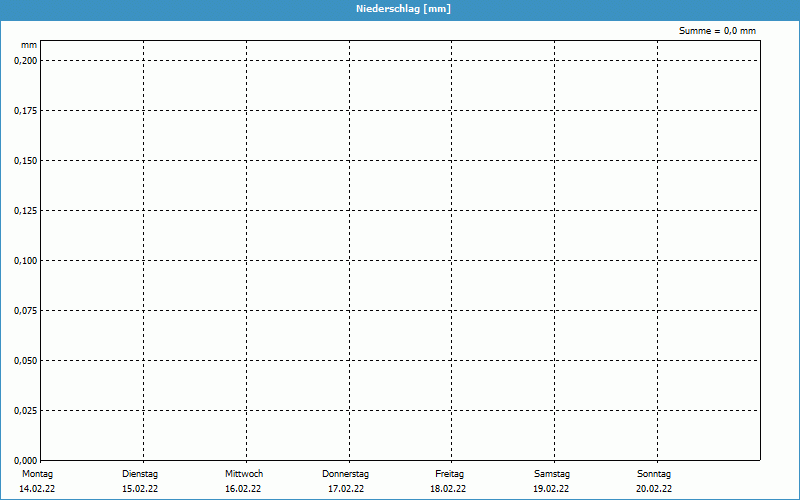Click the 0,000 baseline axis label

pyautogui.click(x=25, y=460)
